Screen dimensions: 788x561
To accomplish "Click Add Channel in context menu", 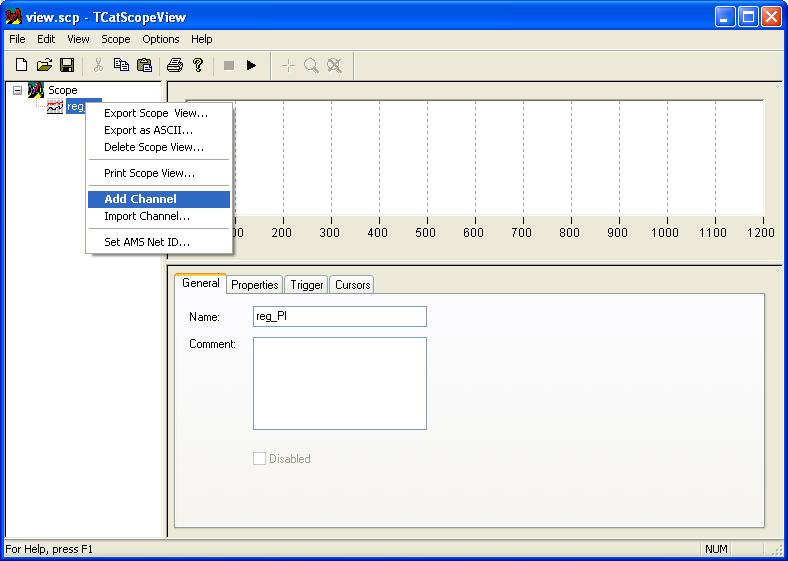I will click(159, 199).
